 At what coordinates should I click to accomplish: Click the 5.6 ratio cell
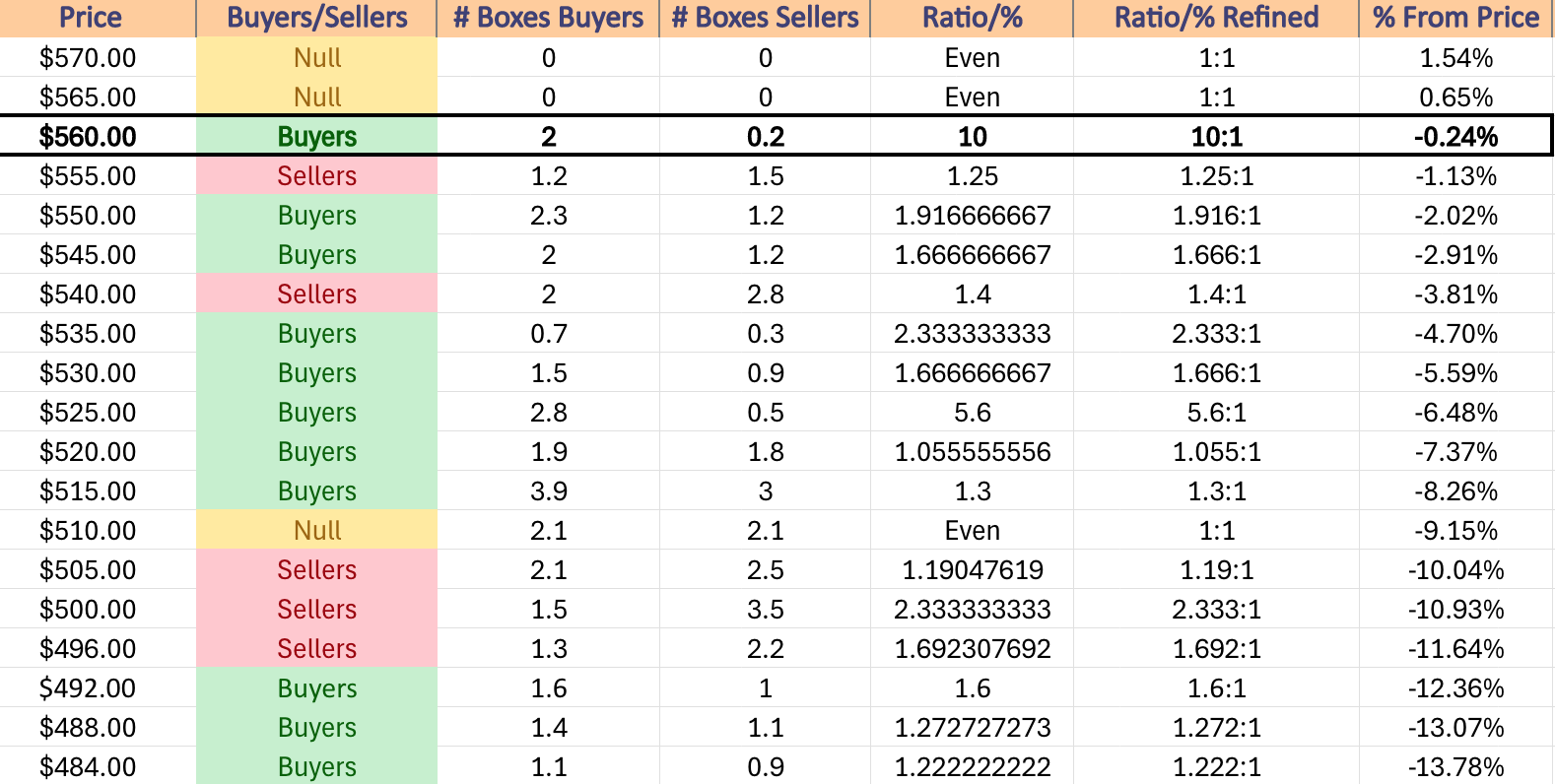tap(972, 412)
